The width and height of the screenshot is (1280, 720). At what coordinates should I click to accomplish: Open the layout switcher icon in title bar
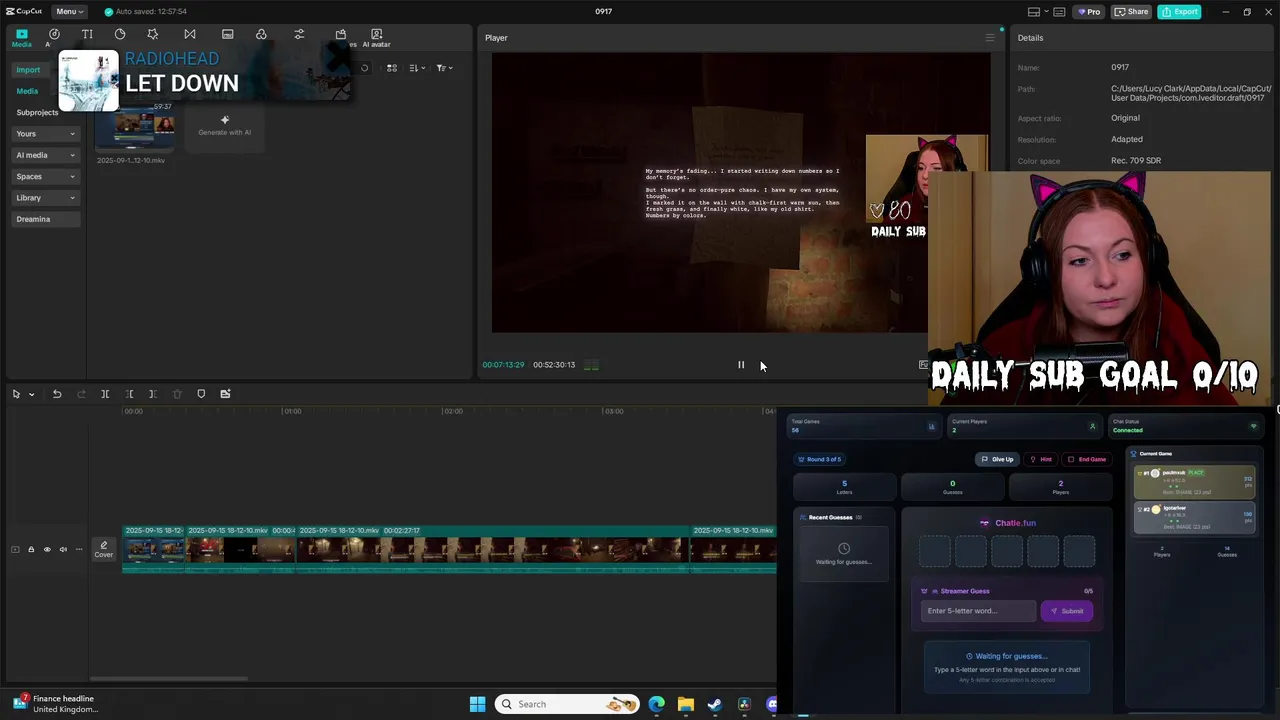(1034, 12)
